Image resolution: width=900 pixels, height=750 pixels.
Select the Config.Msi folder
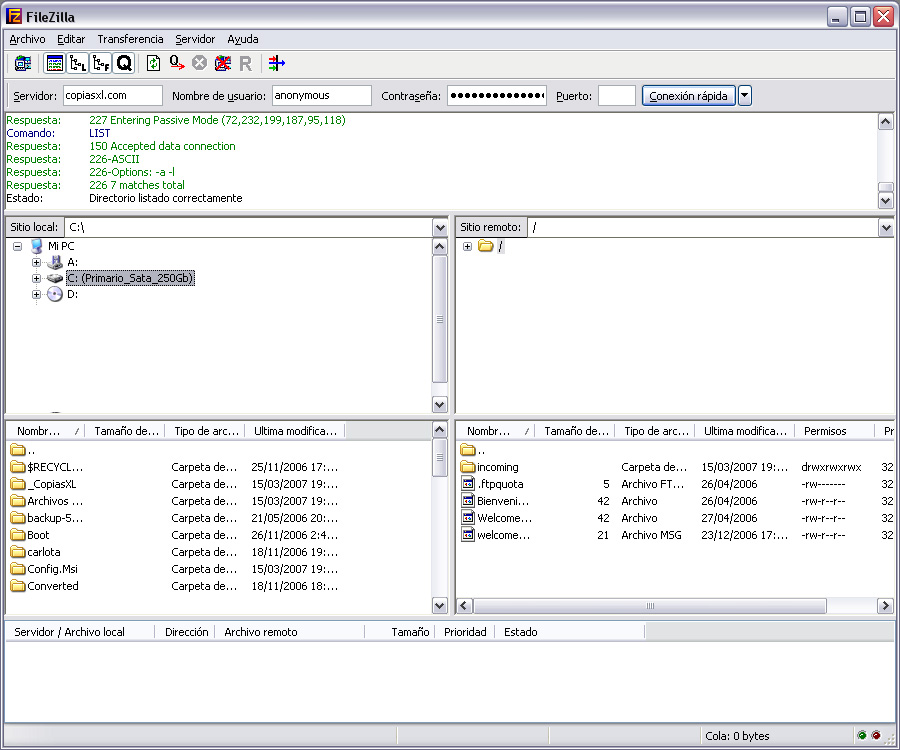44,569
